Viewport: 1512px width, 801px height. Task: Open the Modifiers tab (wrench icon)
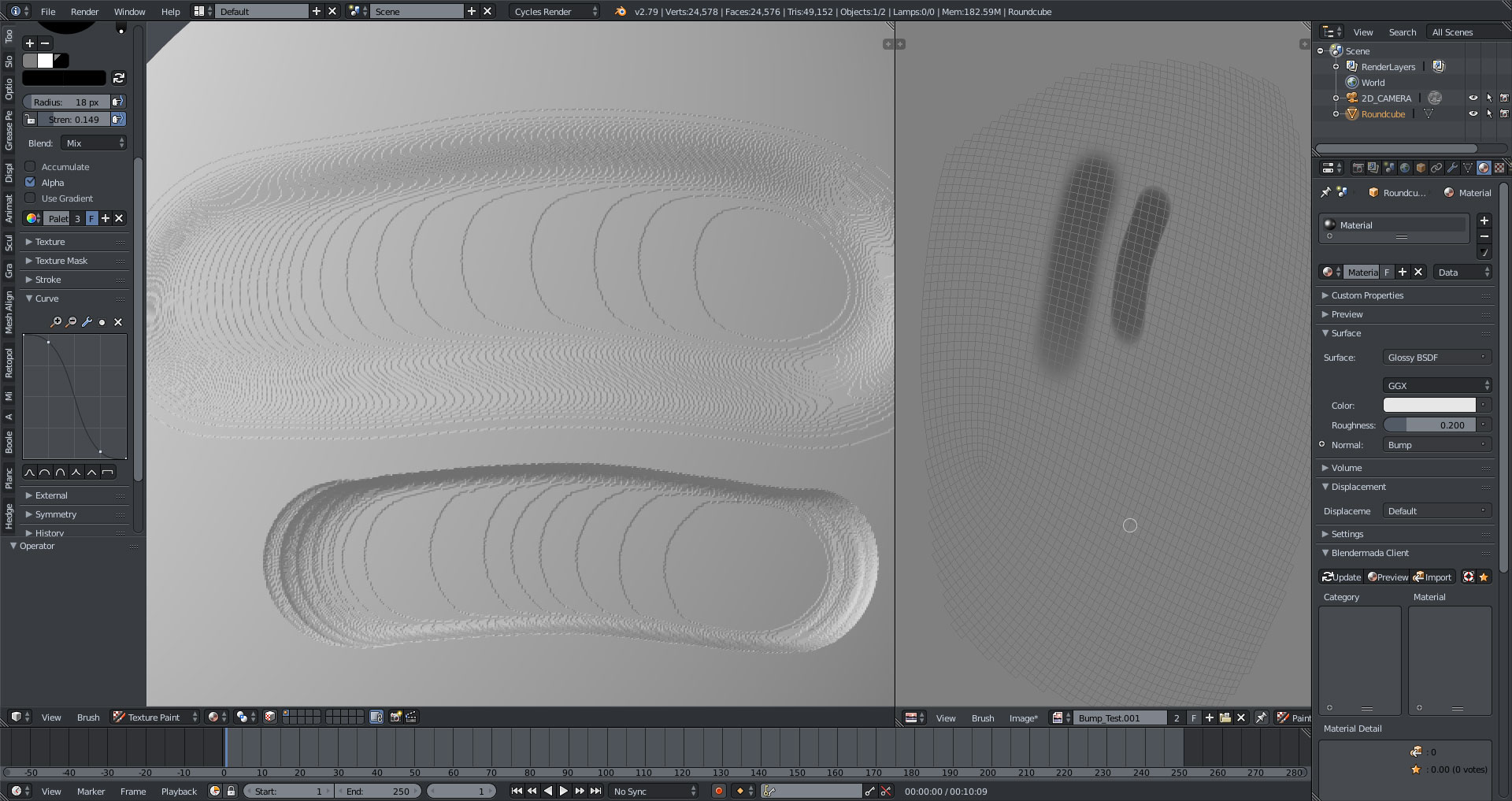[x=1452, y=168]
